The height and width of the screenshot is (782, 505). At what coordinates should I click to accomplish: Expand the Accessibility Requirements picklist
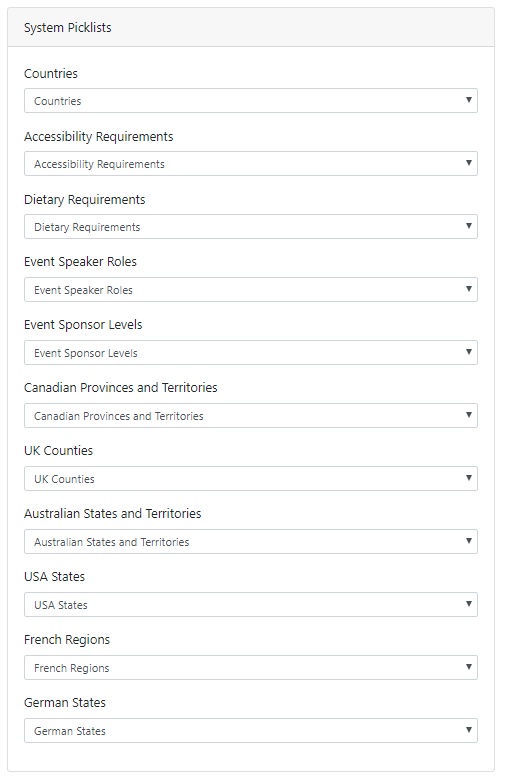click(x=251, y=164)
